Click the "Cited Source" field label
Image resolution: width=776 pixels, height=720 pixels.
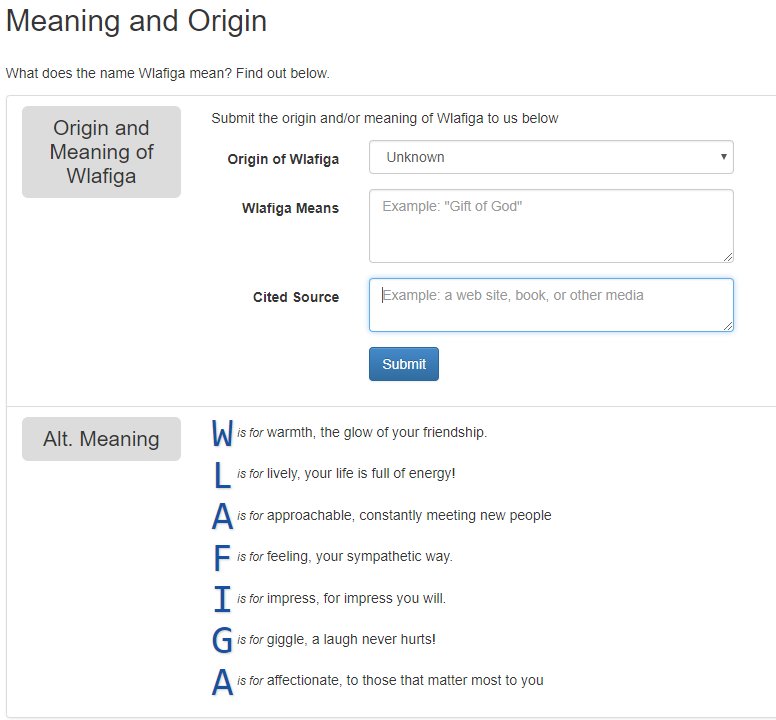[x=296, y=297]
